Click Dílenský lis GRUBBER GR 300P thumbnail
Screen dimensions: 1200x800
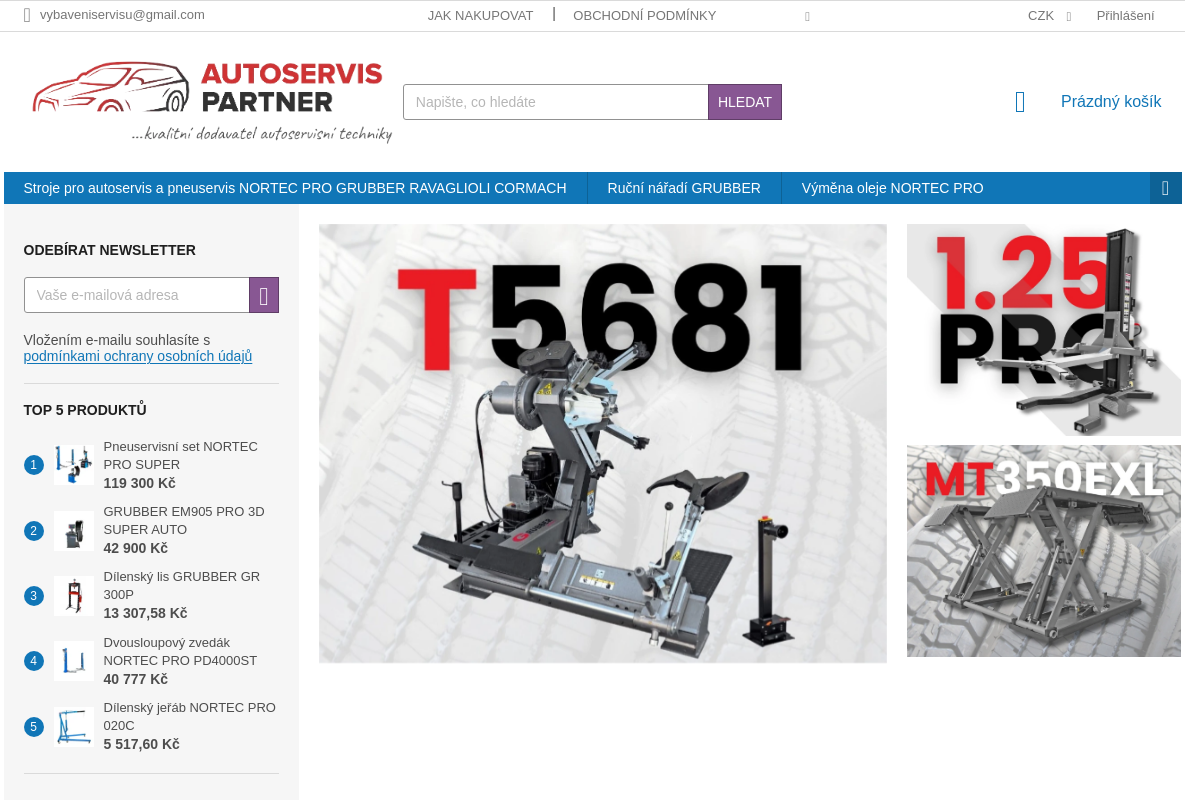pos(74,596)
